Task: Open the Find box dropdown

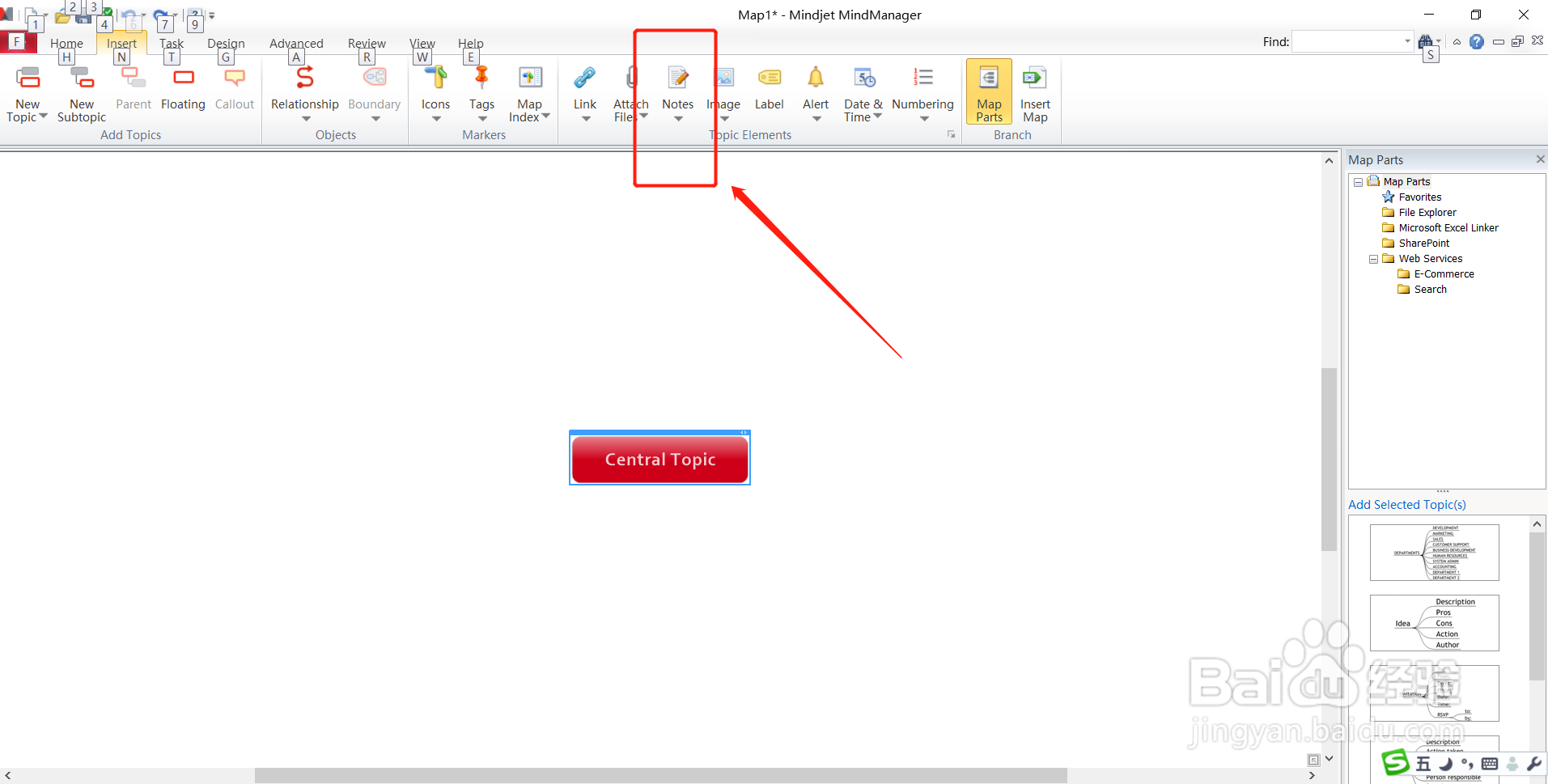Action: (x=1408, y=41)
